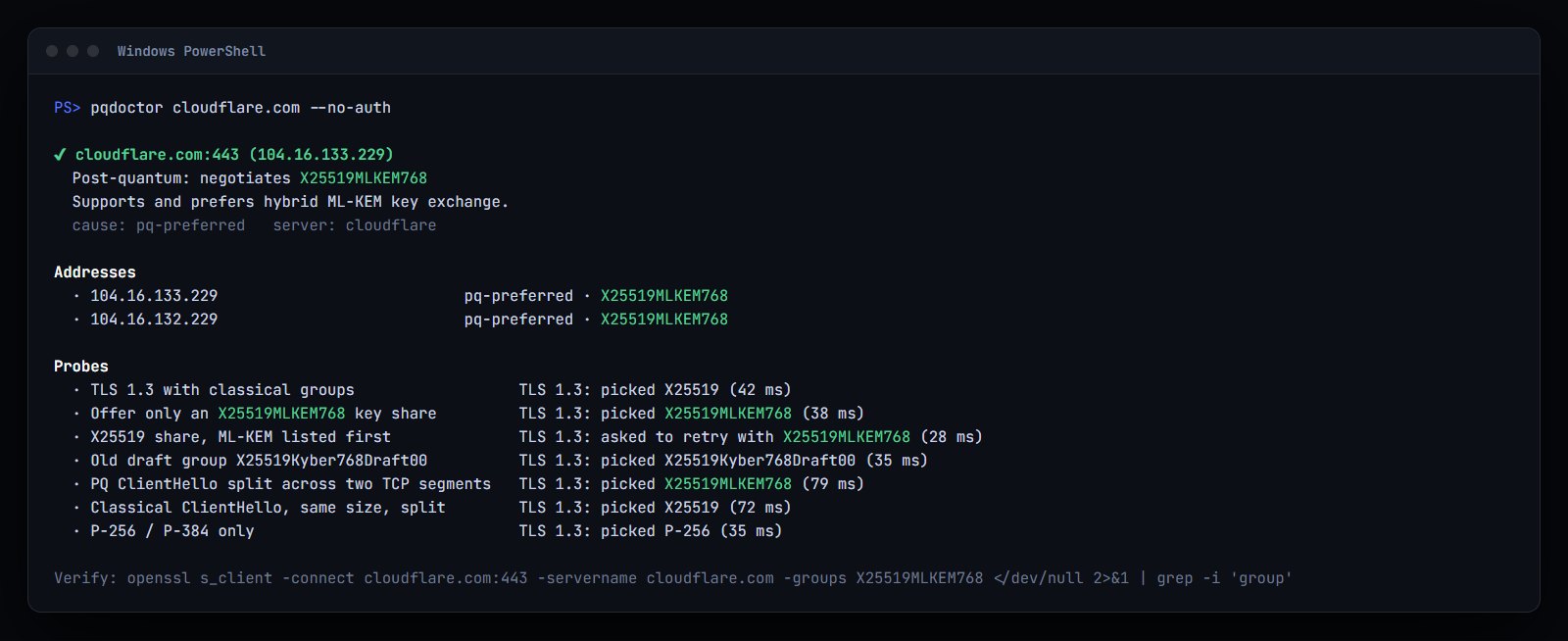
Task: Click the probe 'X25519 share, ML-KEM listed first'
Action: (241, 437)
